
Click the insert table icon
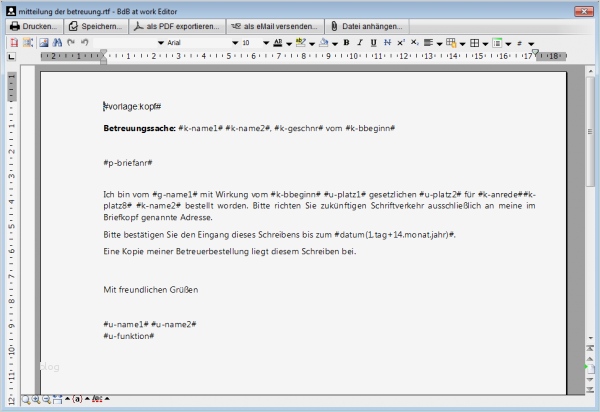point(451,43)
